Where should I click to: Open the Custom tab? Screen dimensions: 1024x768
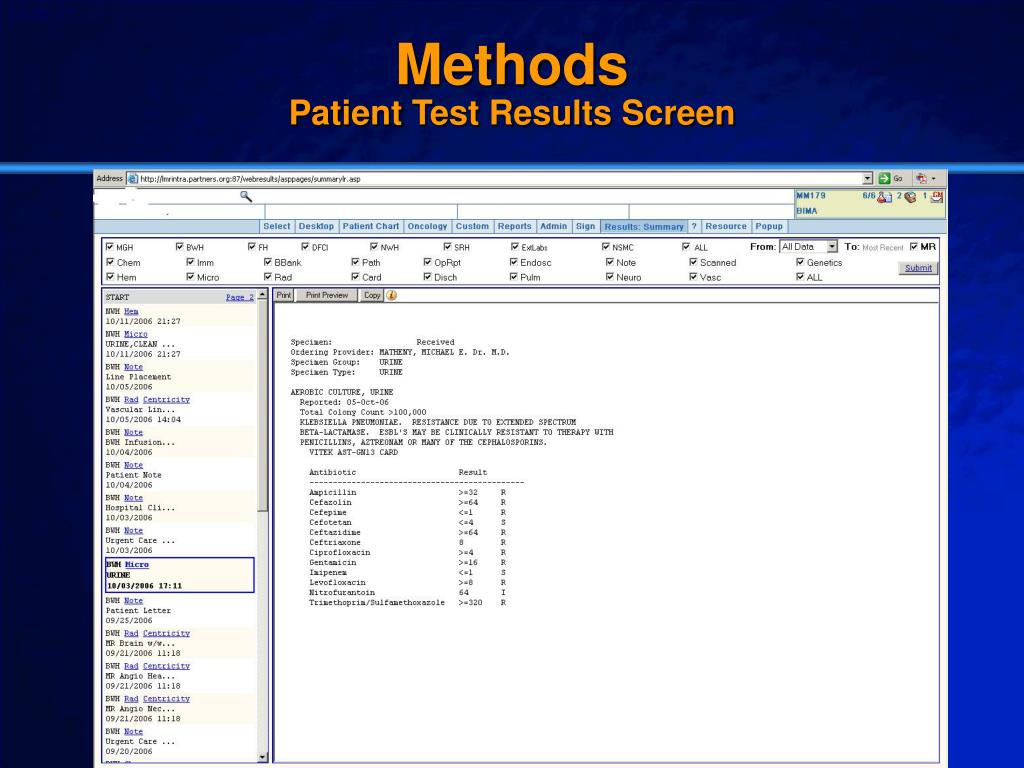(x=472, y=226)
